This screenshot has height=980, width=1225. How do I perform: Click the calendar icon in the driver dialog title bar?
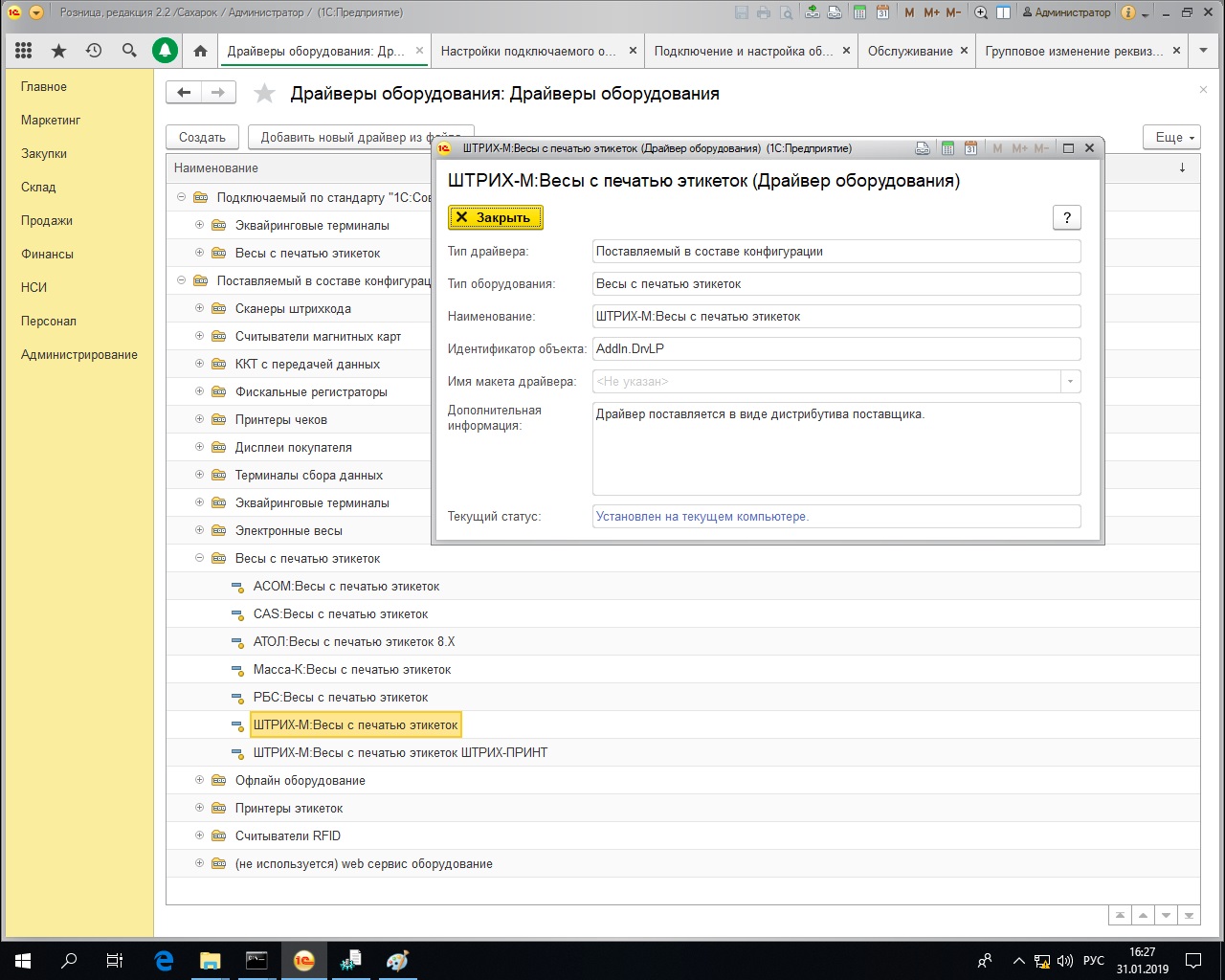point(970,148)
